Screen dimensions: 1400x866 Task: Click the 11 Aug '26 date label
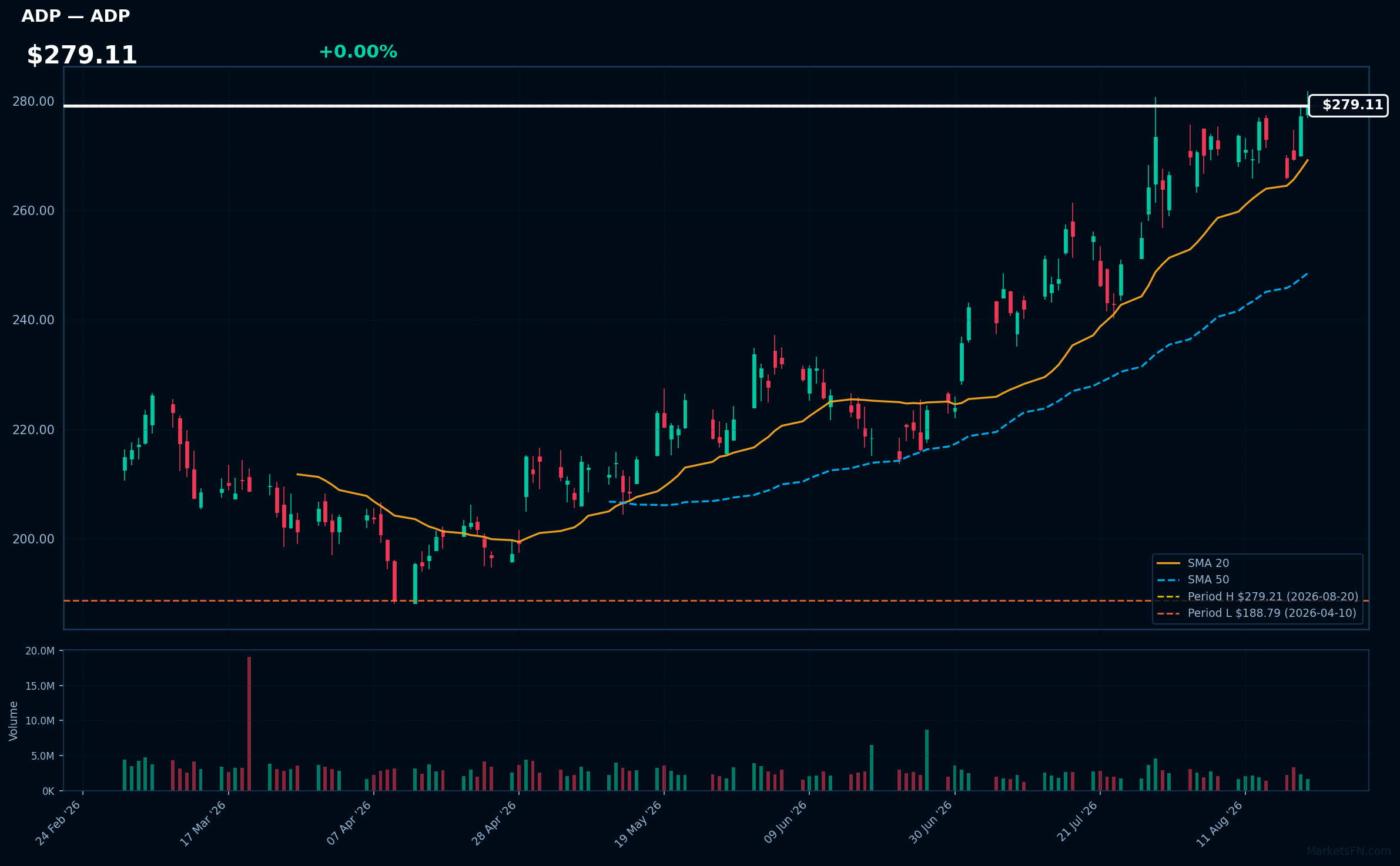1220,823
